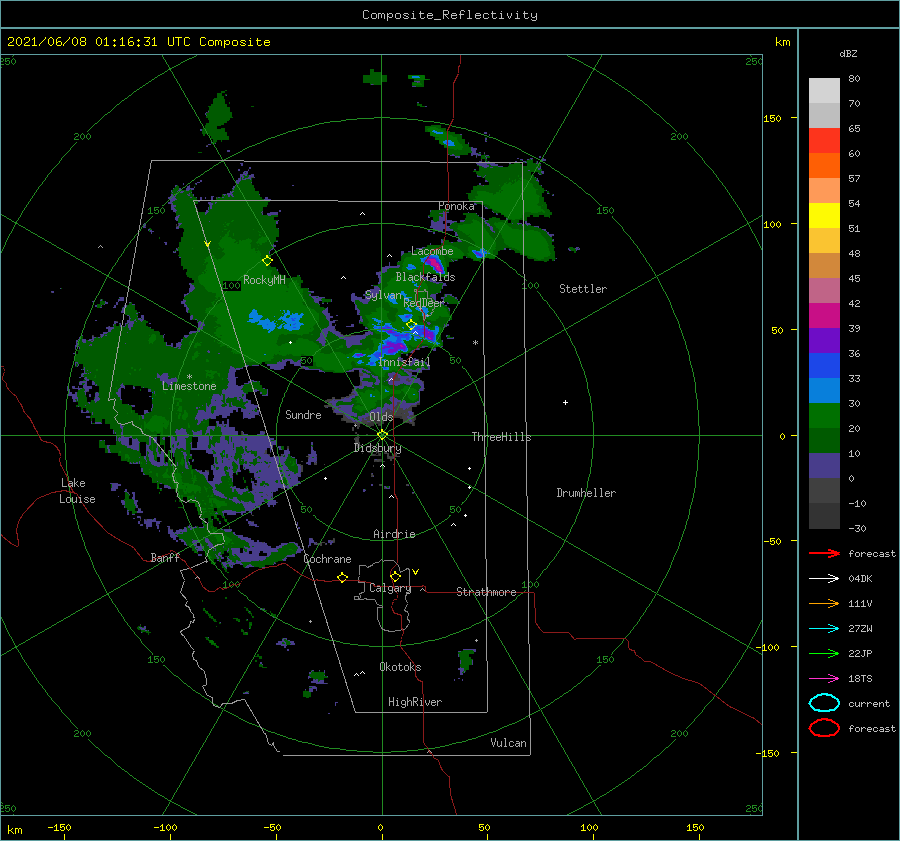Select the Blackfalds label
Screen dimensions: 900x841
click(x=425, y=277)
